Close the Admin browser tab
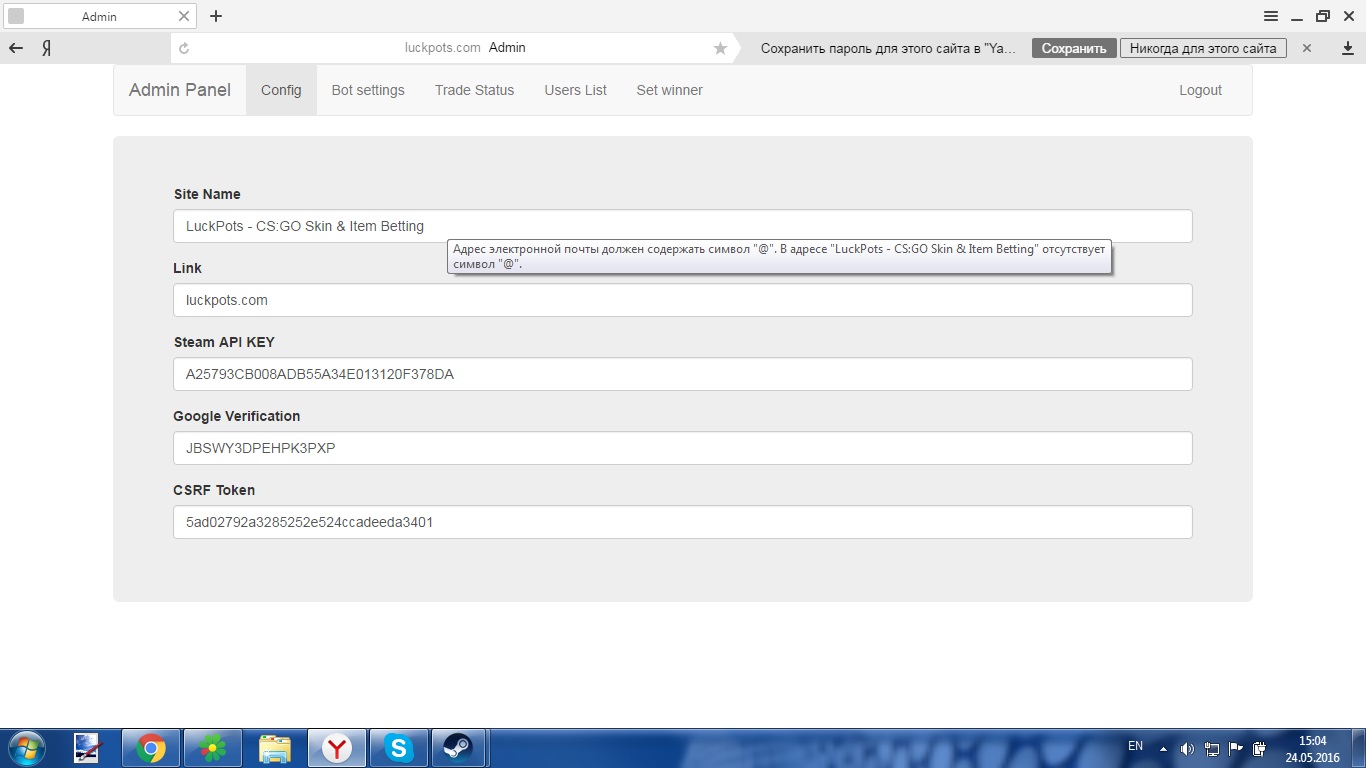This screenshot has width=1366, height=768. (x=184, y=16)
